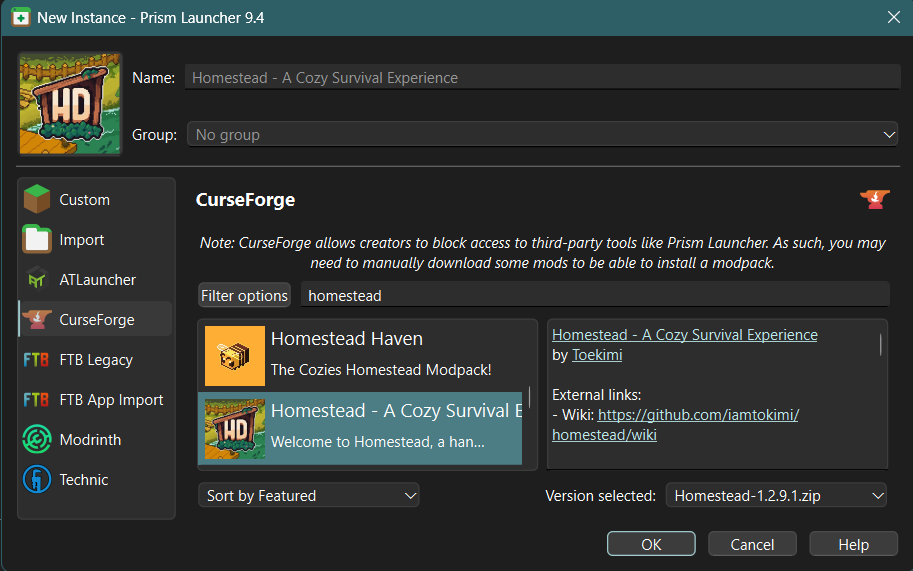Viewport: 913px width, 571px height.
Task: Switch to the Import page
Action: pos(96,240)
